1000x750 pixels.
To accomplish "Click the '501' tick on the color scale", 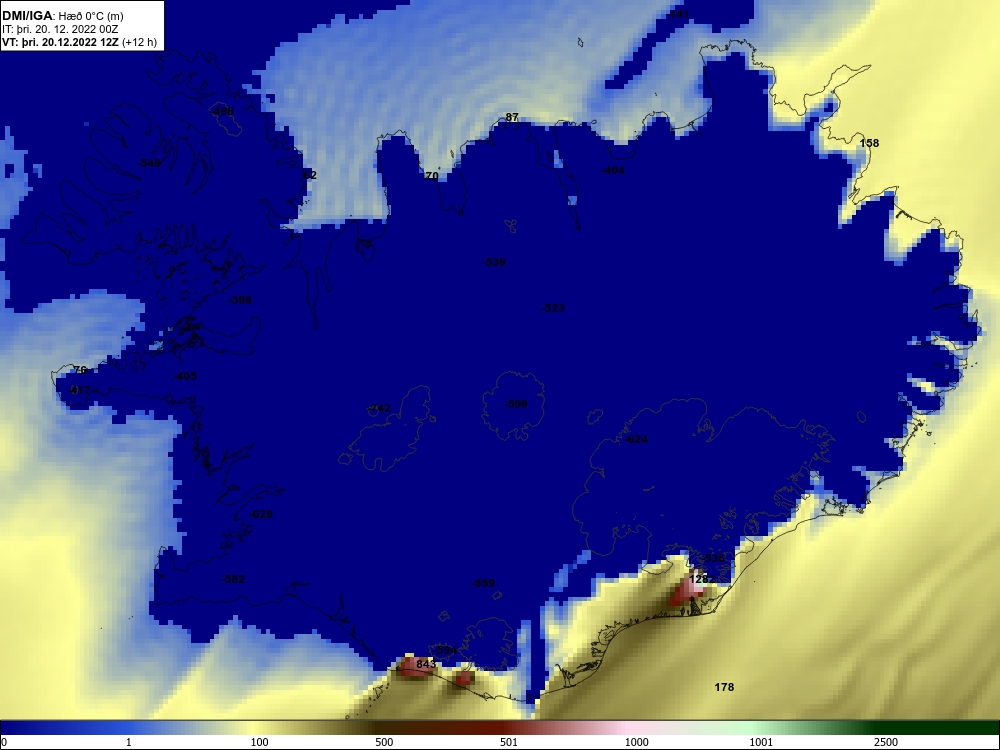I will tap(508, 742).
